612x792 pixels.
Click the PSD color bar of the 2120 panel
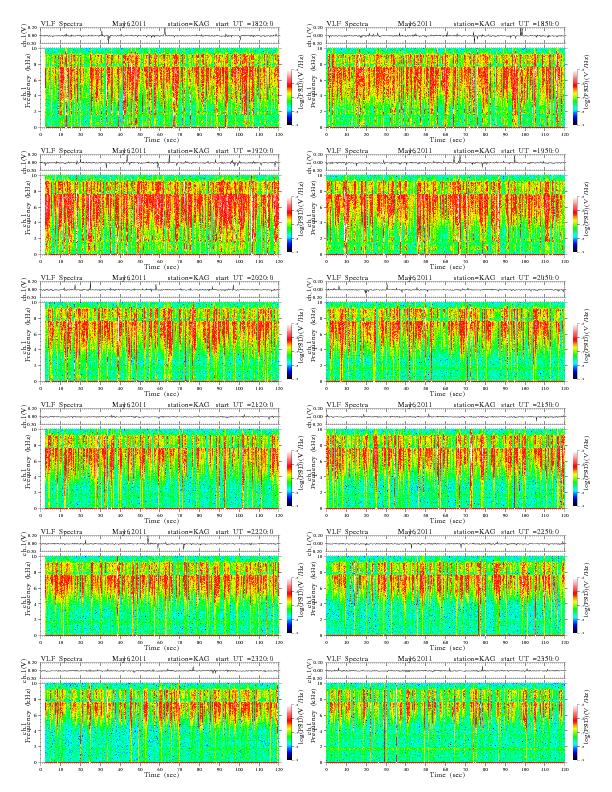(289, 478)
